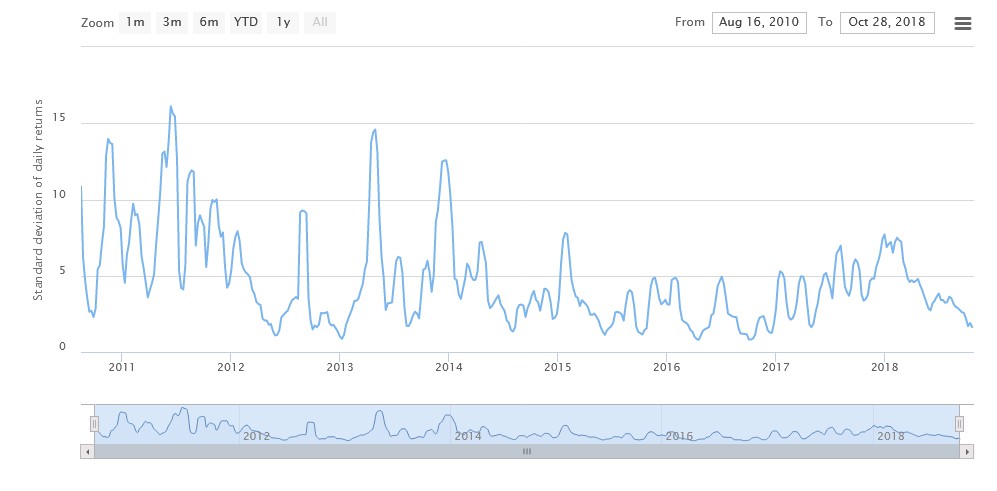The width and height of the screenshot is (997, 491).
Task: Set zoom range to 1m
Action: pyautogui.click(x=135, y=22)
